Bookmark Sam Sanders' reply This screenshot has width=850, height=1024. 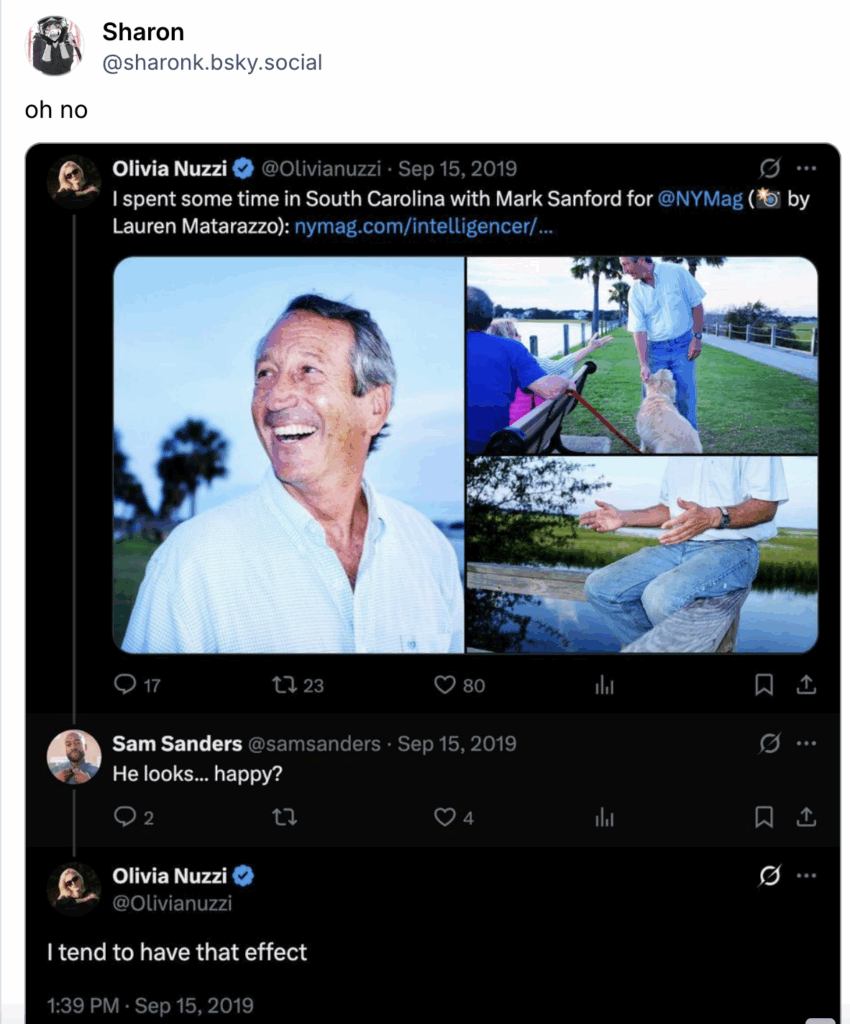(x=764, y=817)
